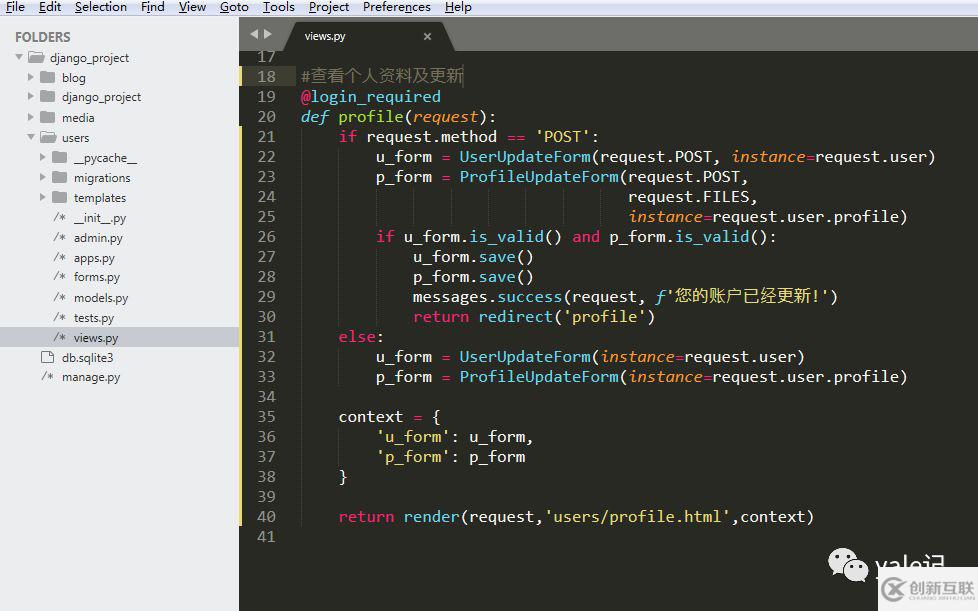Screen dimensions: 978x611
Task: Click the previous tab arrow icon
Action: (x=254, y=35)
